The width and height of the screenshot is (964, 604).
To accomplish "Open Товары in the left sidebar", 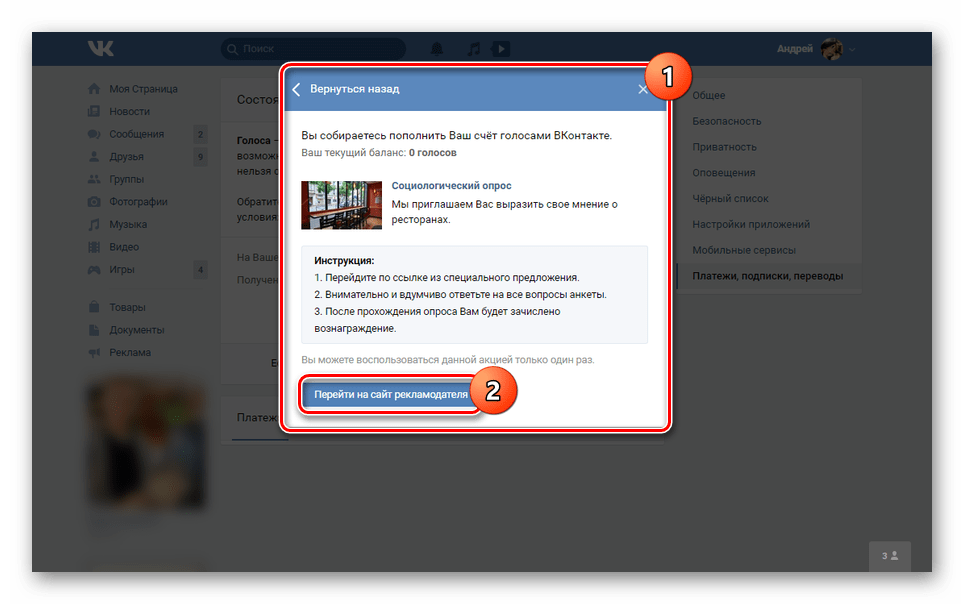I will 127,307.
